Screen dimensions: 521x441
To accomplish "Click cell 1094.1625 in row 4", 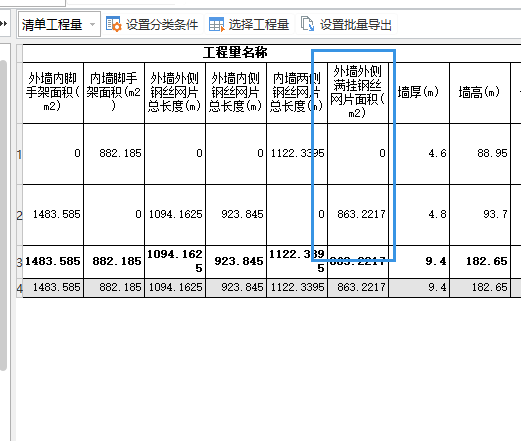I will coord(175,288).
